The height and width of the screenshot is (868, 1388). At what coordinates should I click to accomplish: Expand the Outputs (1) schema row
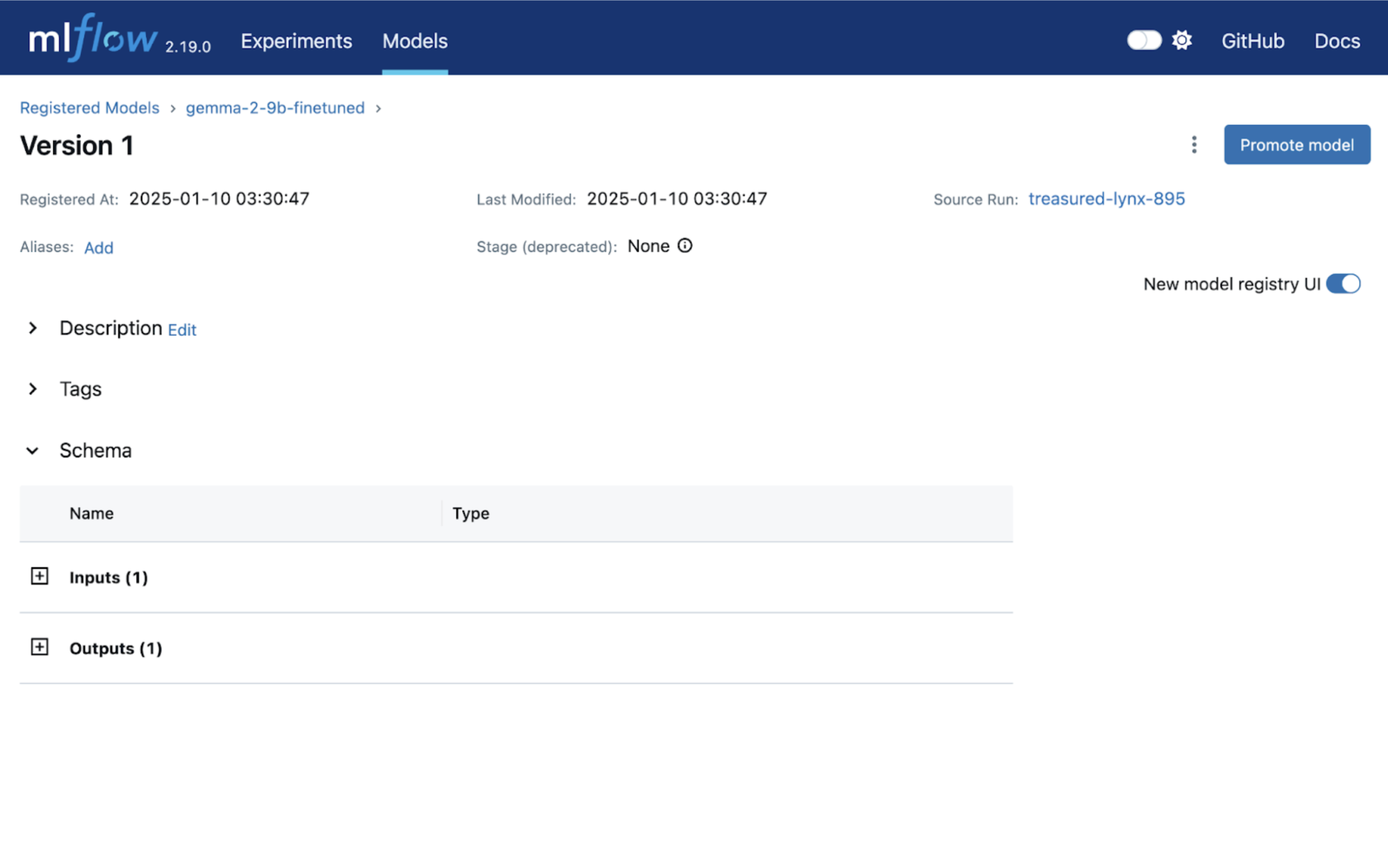tap(40, 647)
